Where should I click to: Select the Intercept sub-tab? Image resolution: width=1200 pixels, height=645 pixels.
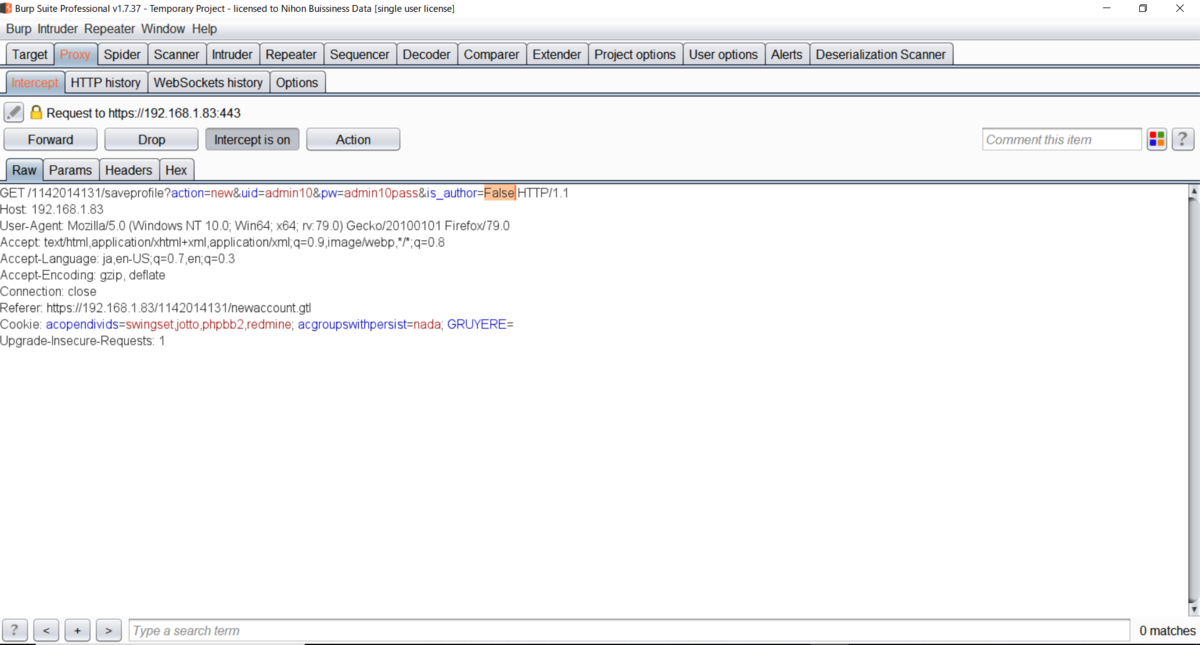point(35,82)
